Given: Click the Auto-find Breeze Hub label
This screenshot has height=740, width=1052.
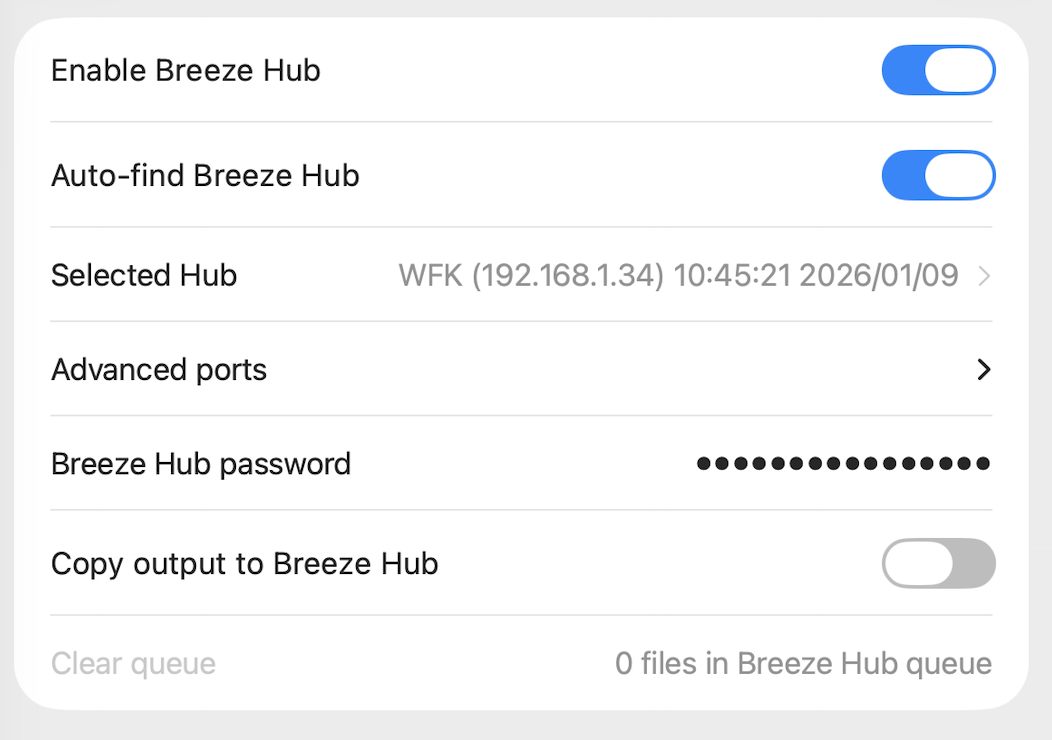Looking at the screenshot, I should (x=205, y=176).
